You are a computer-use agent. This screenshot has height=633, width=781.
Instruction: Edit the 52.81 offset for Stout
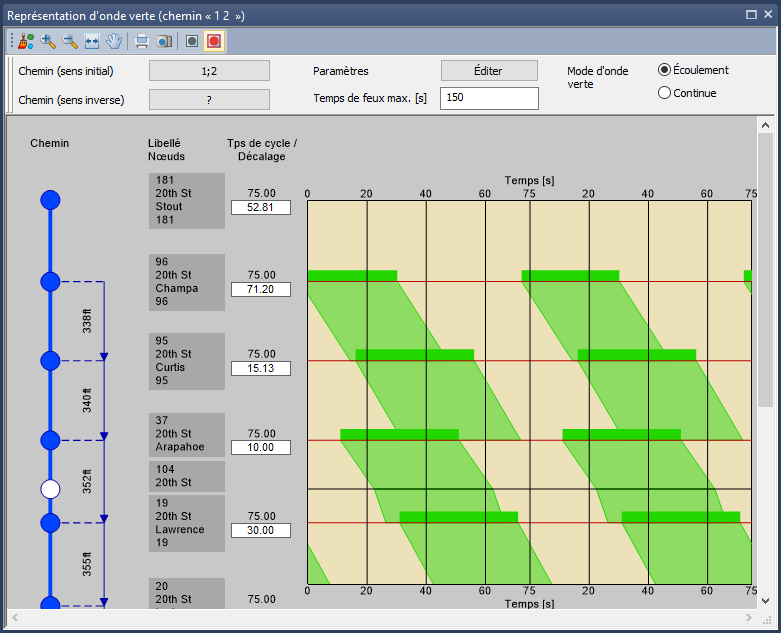[x=260, y=208]
